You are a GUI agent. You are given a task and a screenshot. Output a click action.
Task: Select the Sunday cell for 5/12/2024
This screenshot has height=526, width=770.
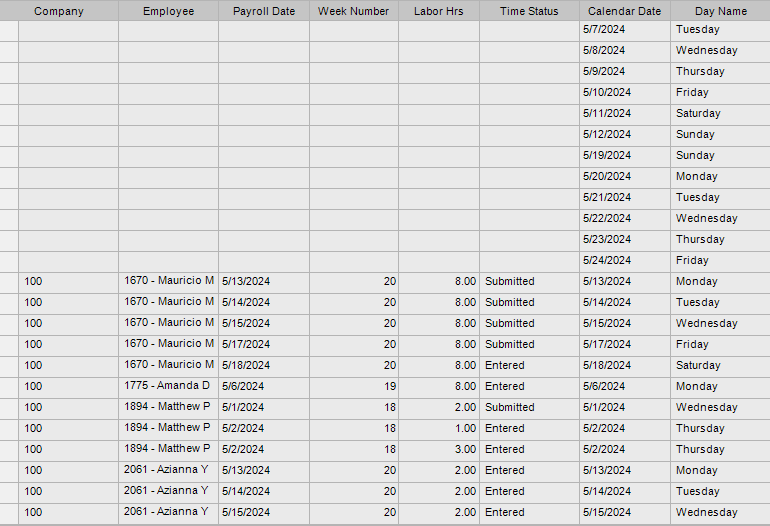pyautogui.click(x=720, y=135)
